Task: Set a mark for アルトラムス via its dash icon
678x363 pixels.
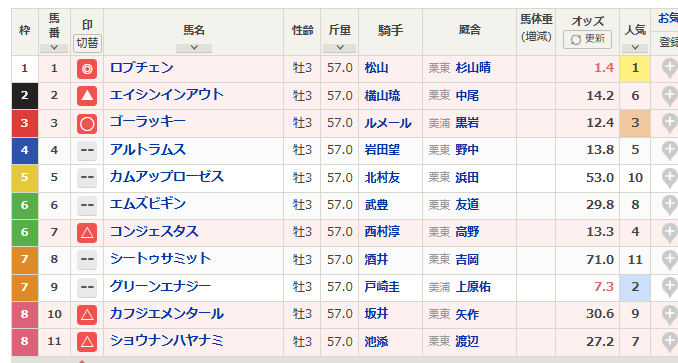Action: click(87, 151)
